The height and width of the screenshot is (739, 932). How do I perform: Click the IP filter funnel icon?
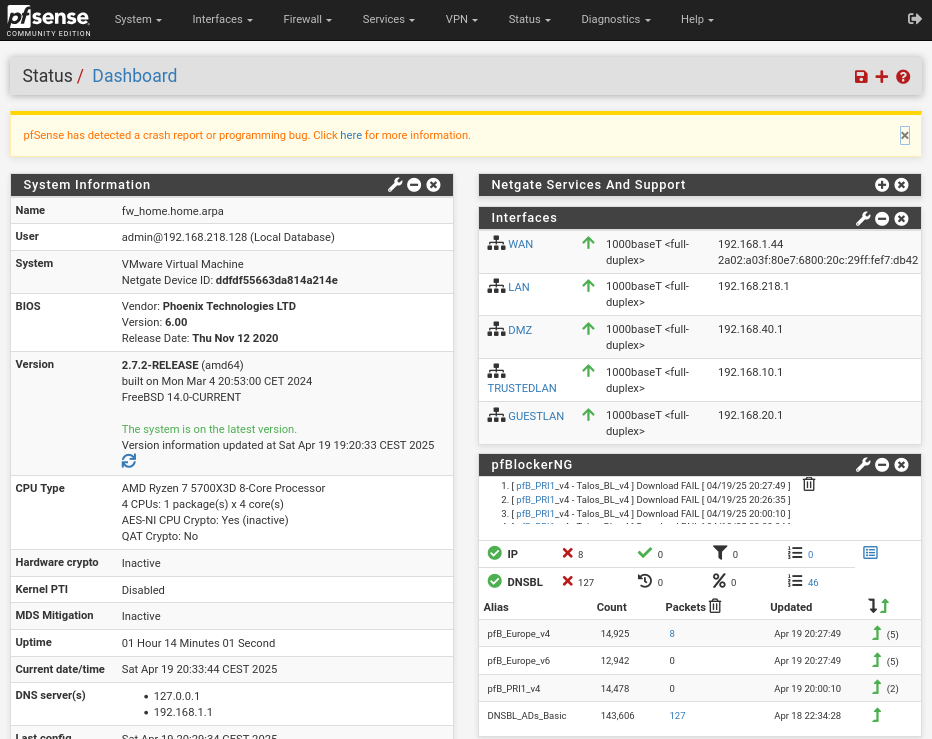(x=720, y=553)
